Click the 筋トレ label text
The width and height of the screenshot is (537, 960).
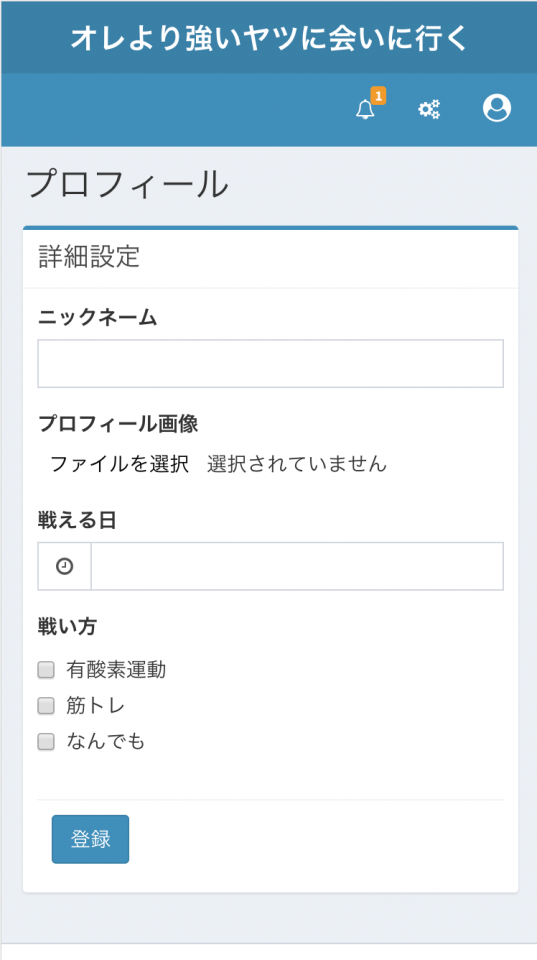[96, 706]
